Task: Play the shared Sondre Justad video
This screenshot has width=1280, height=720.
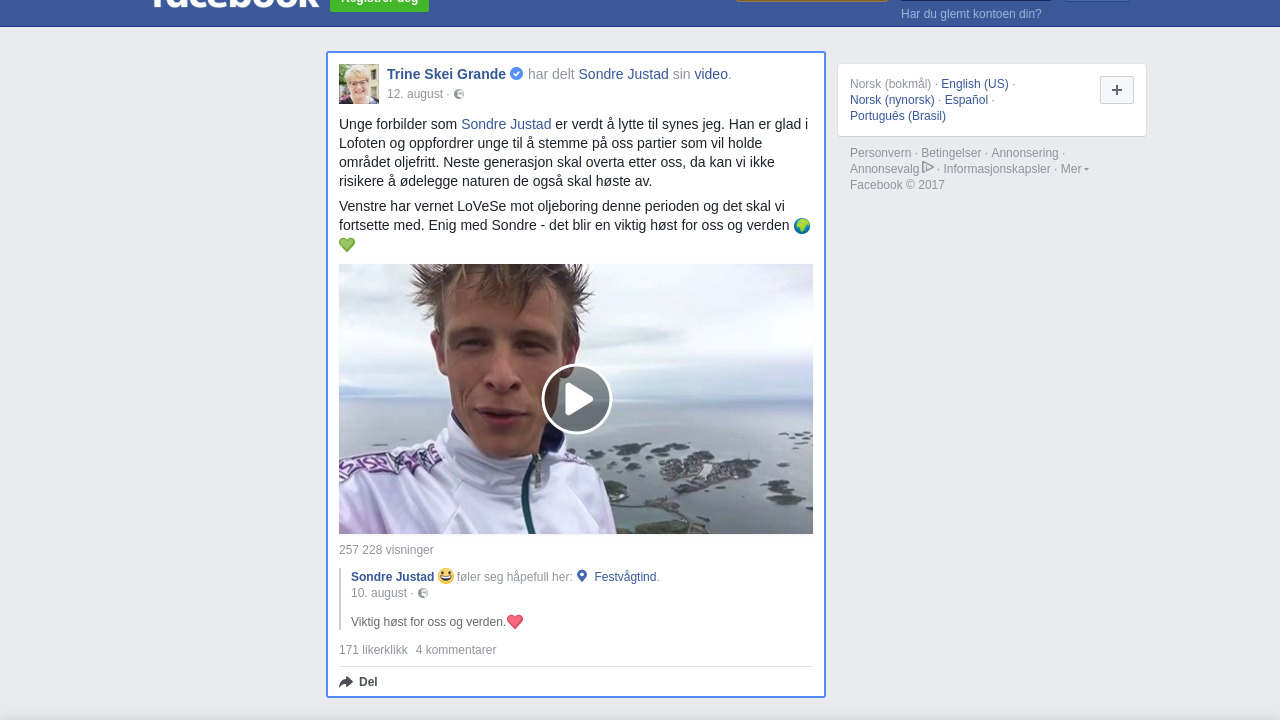Action: (x=577, y=399)
